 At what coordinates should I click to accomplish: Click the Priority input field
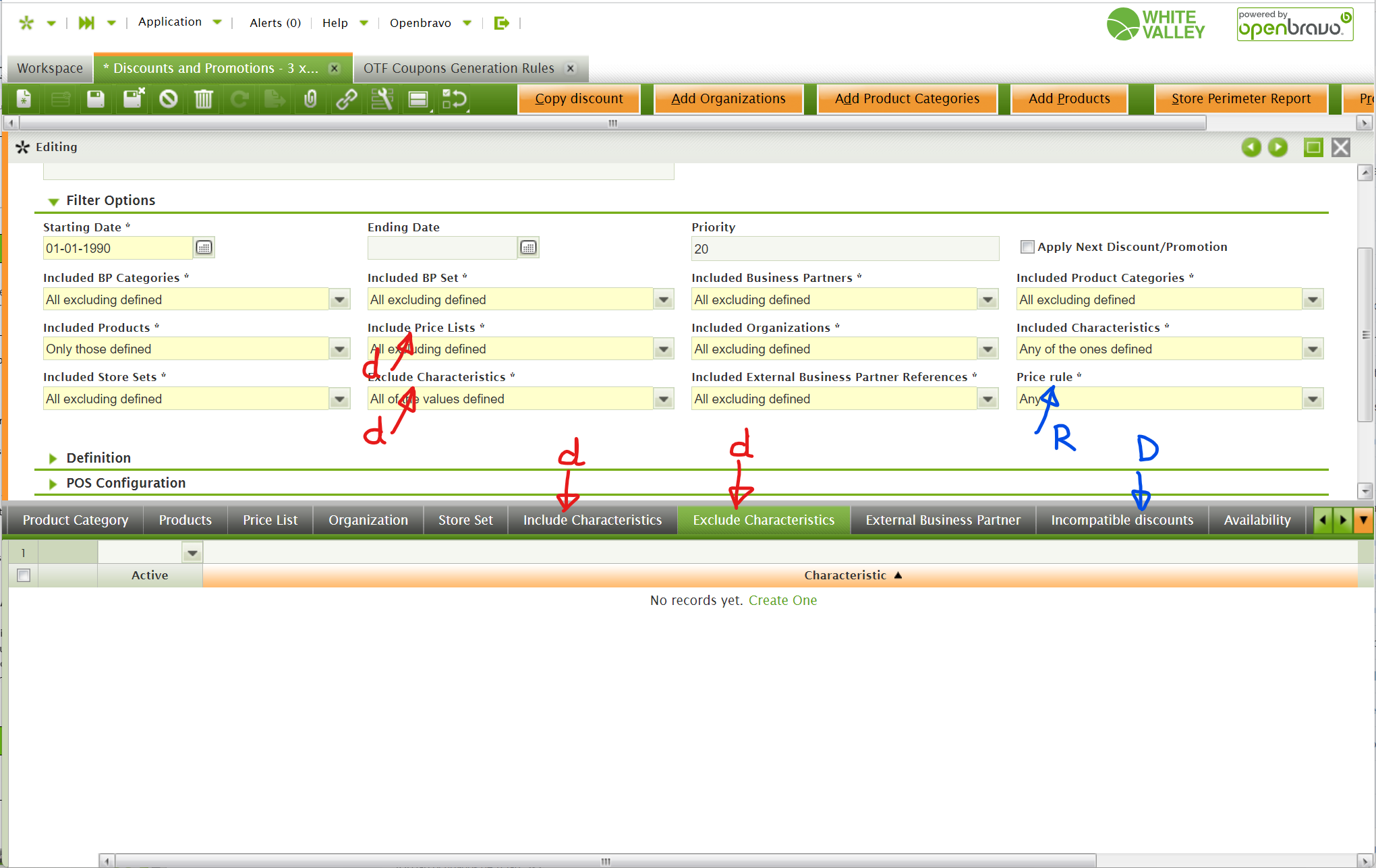(x=844, y=249)
